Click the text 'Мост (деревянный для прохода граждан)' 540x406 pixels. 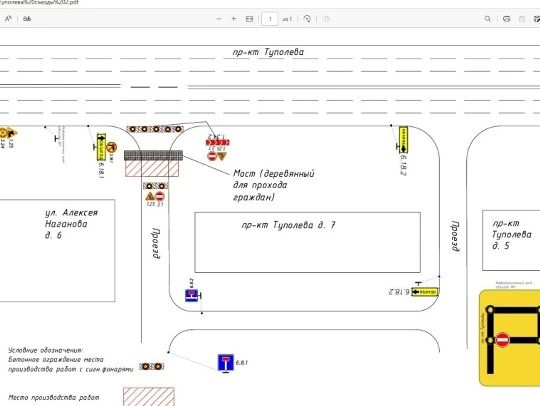[x=274, y=185]
